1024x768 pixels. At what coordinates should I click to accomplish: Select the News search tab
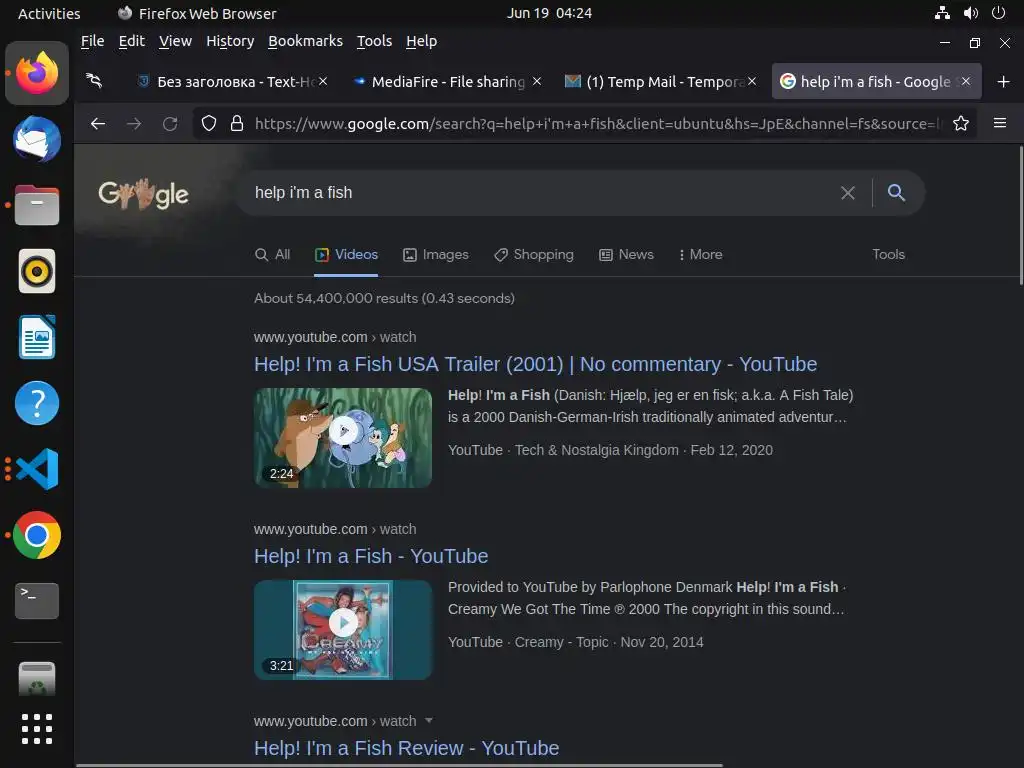tap(626, 255)
